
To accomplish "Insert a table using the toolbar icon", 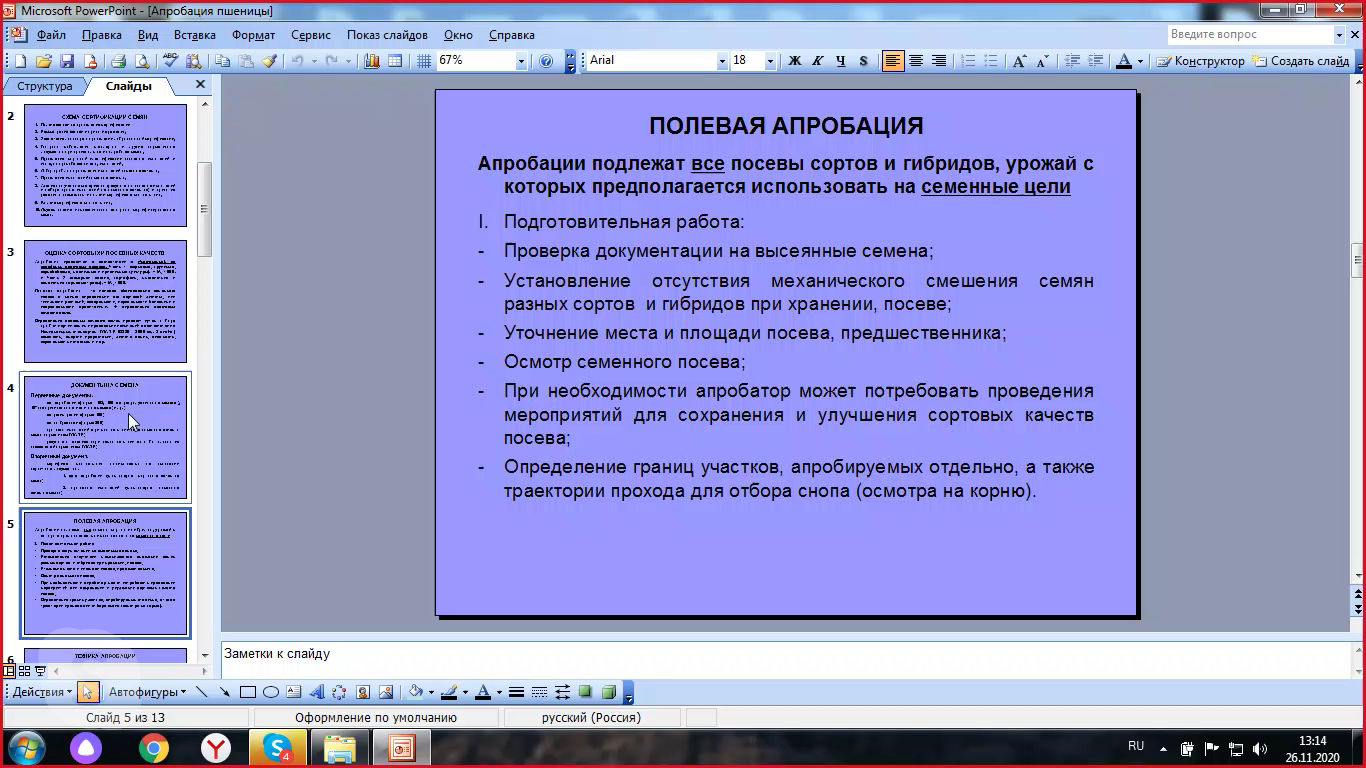I will (x=395, y=61).
